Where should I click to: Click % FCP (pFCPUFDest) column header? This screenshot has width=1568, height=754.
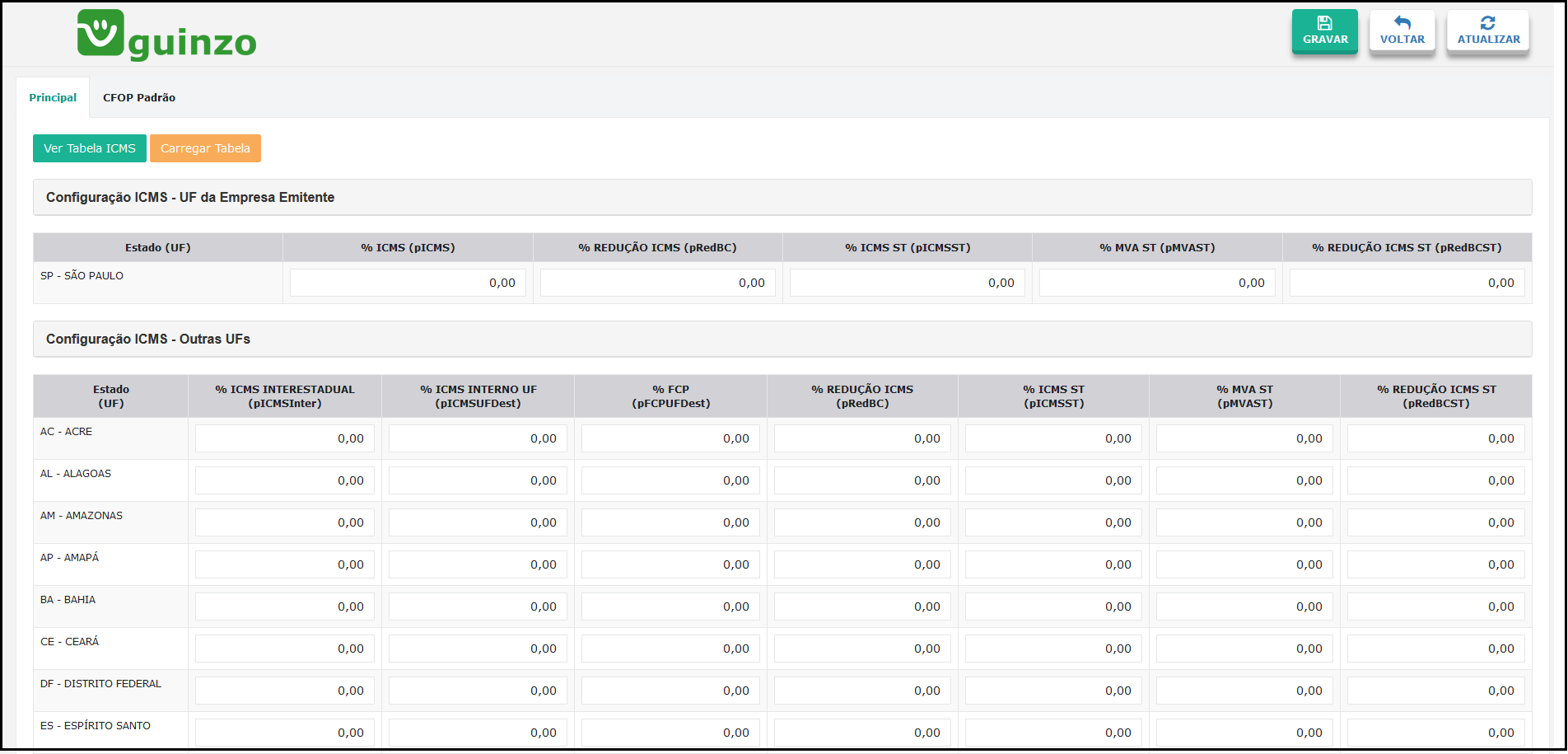(x=670, y=396)
